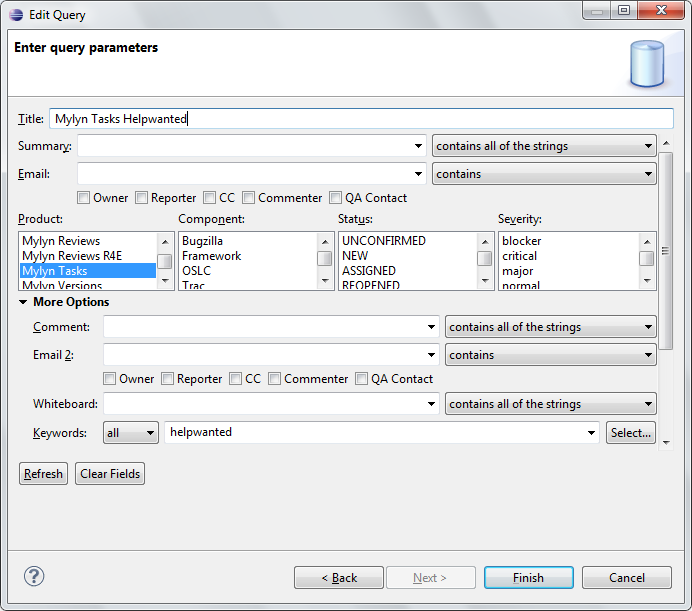Enable the CC checkbox under Email 2
The image size is (692, 611).
tap(235, 378)
